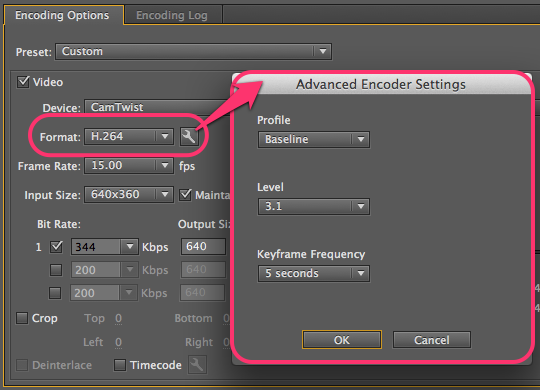
Task: Open the Profile dropdown set to Baseline
Action: pyautogui.click(x=314, y=140)
